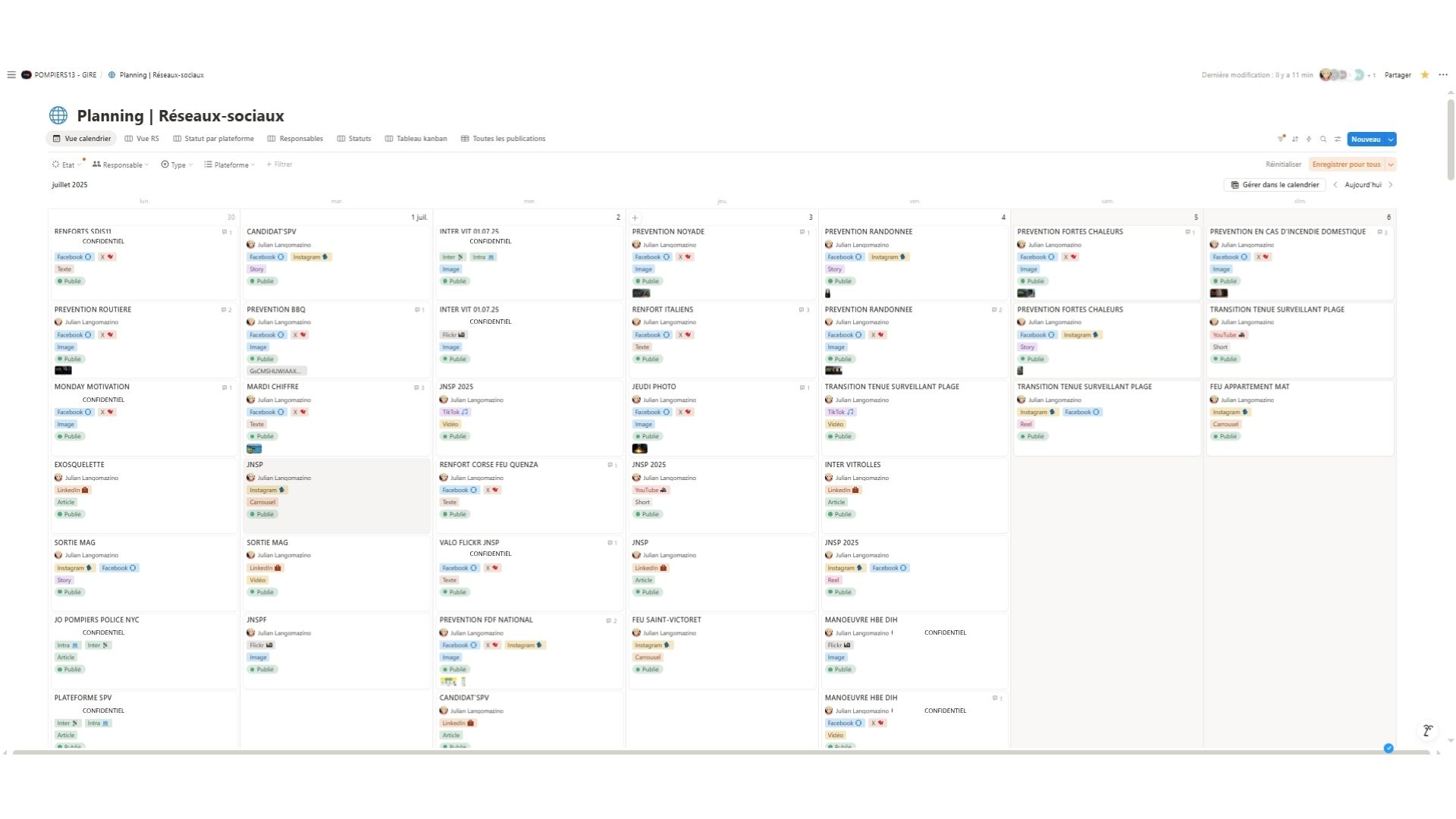The image size is (1456, 819).
Task: Click the blue Nouveau button
Action: [1366, 140]
